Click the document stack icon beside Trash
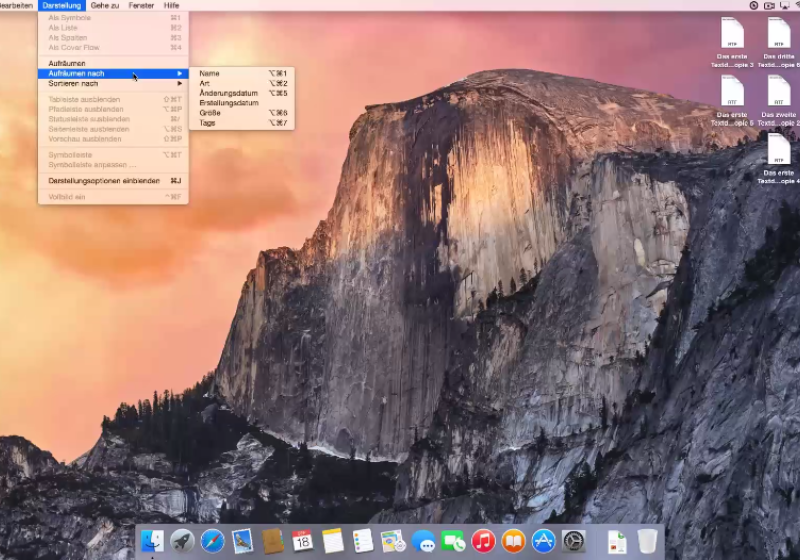The height and width of the screenshot is (560, 800). tap(617, 542)
